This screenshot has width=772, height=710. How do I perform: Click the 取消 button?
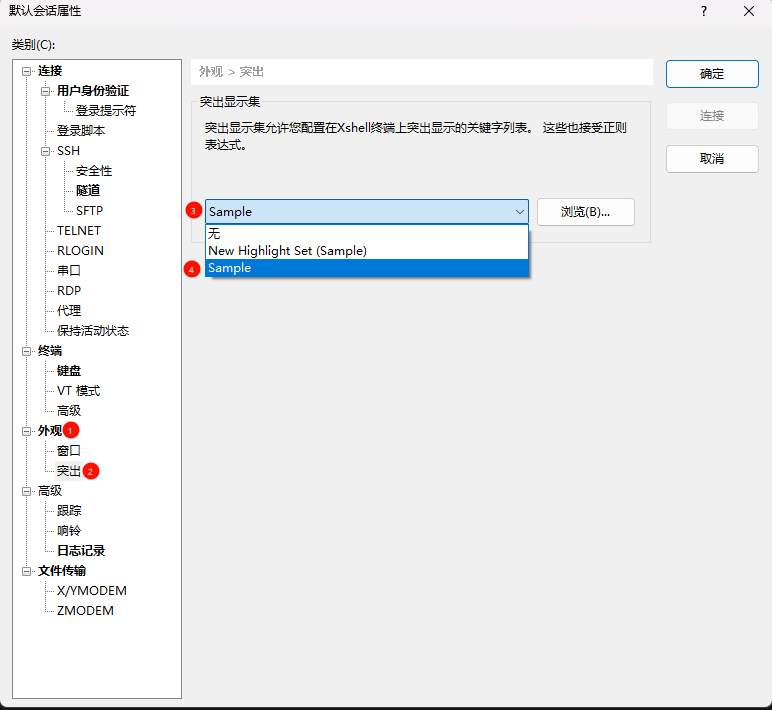click(712, 159)
